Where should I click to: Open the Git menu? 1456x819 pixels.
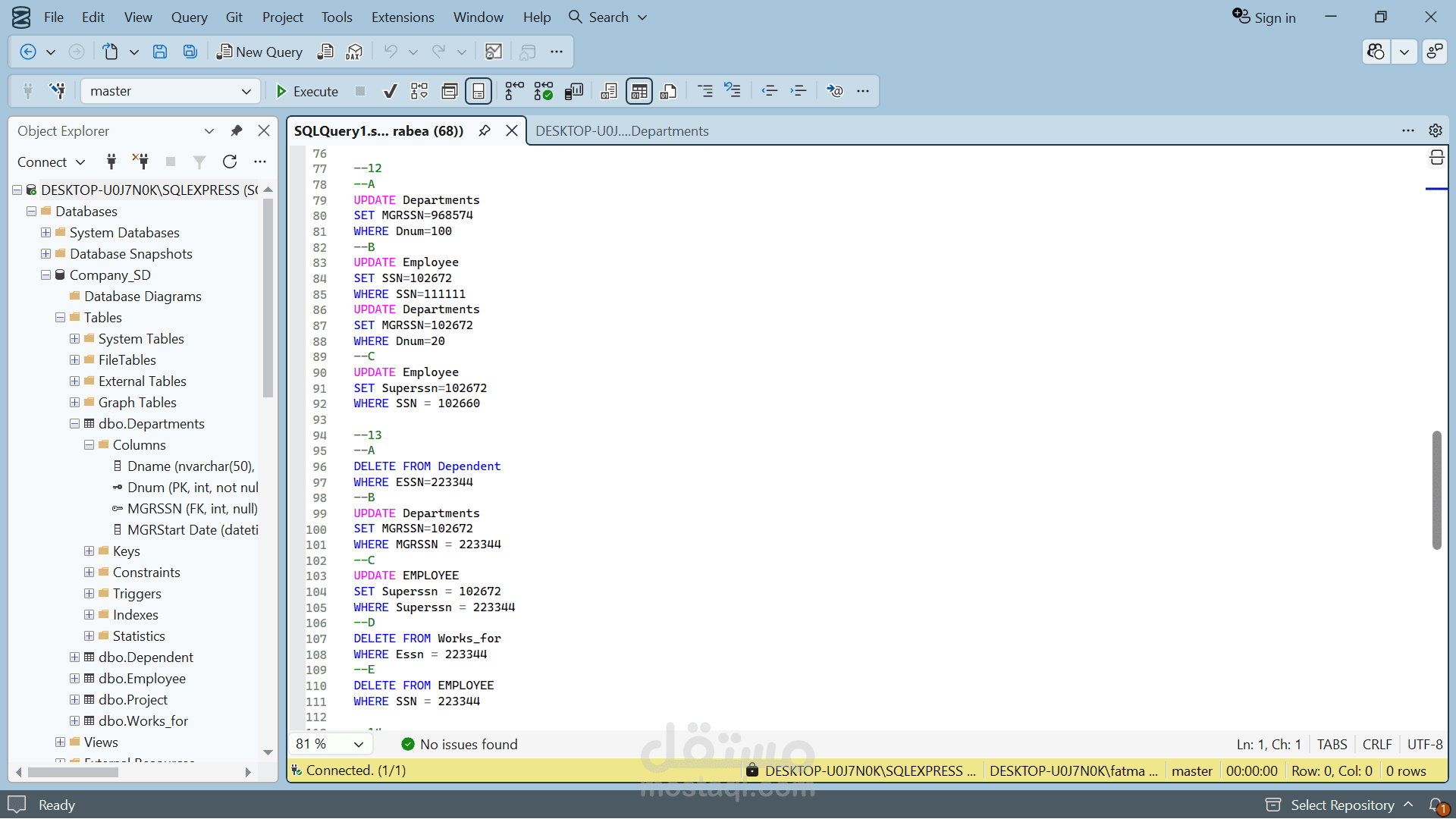pos(234,17)
